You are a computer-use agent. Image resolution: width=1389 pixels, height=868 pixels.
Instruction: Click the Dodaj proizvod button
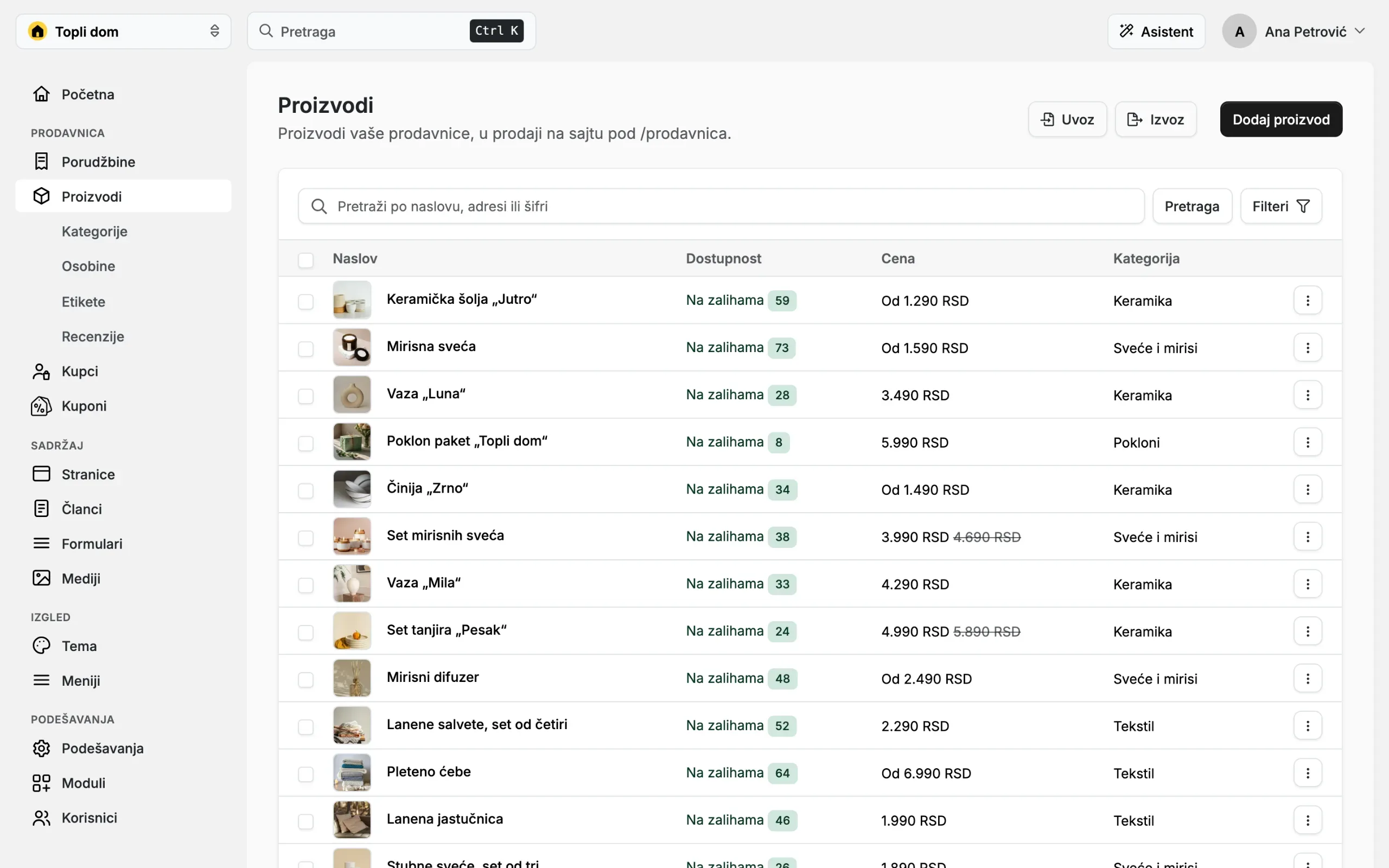tap(1281, 119)
